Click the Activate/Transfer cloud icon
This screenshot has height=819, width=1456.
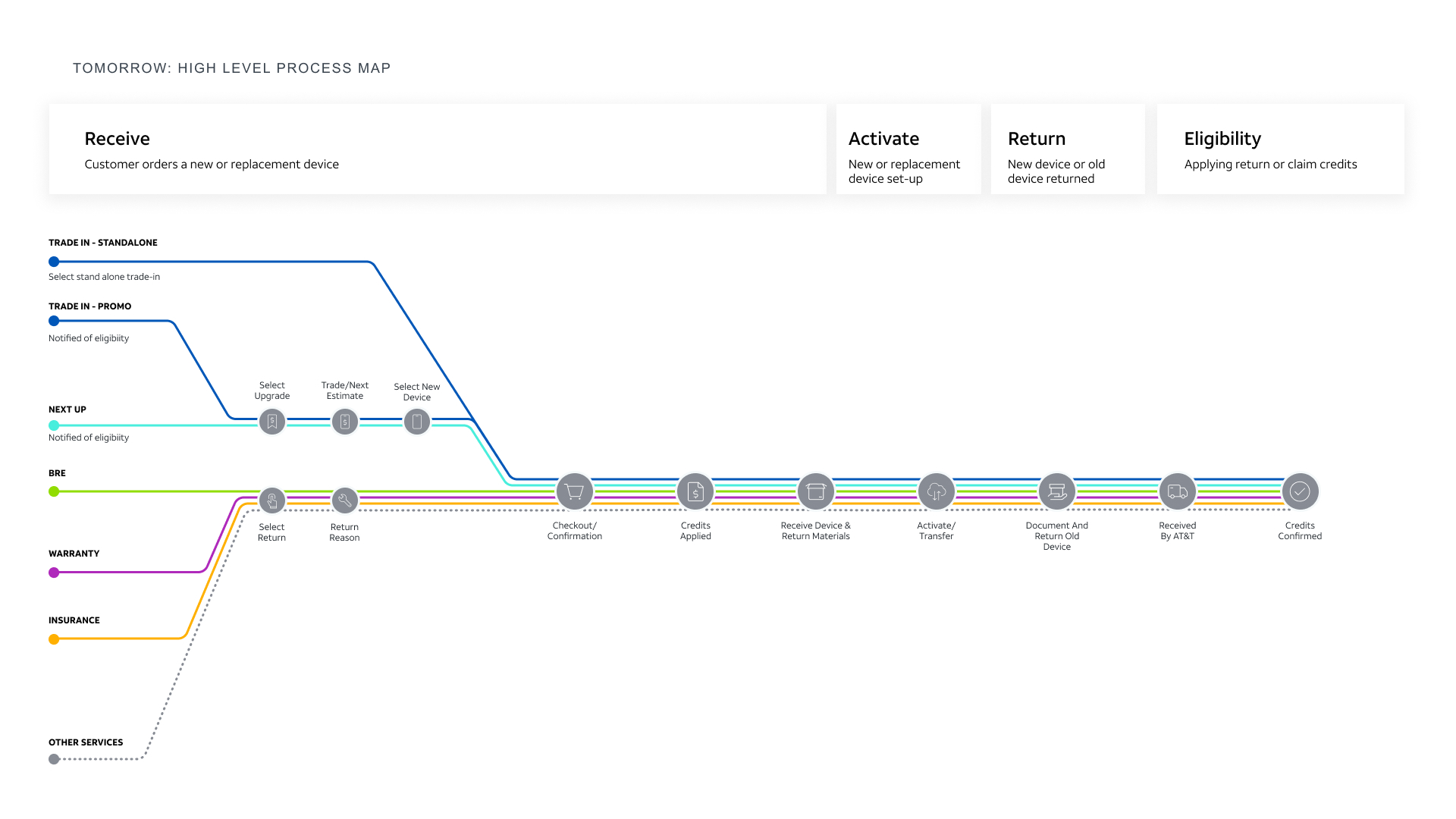click(937, 492)
